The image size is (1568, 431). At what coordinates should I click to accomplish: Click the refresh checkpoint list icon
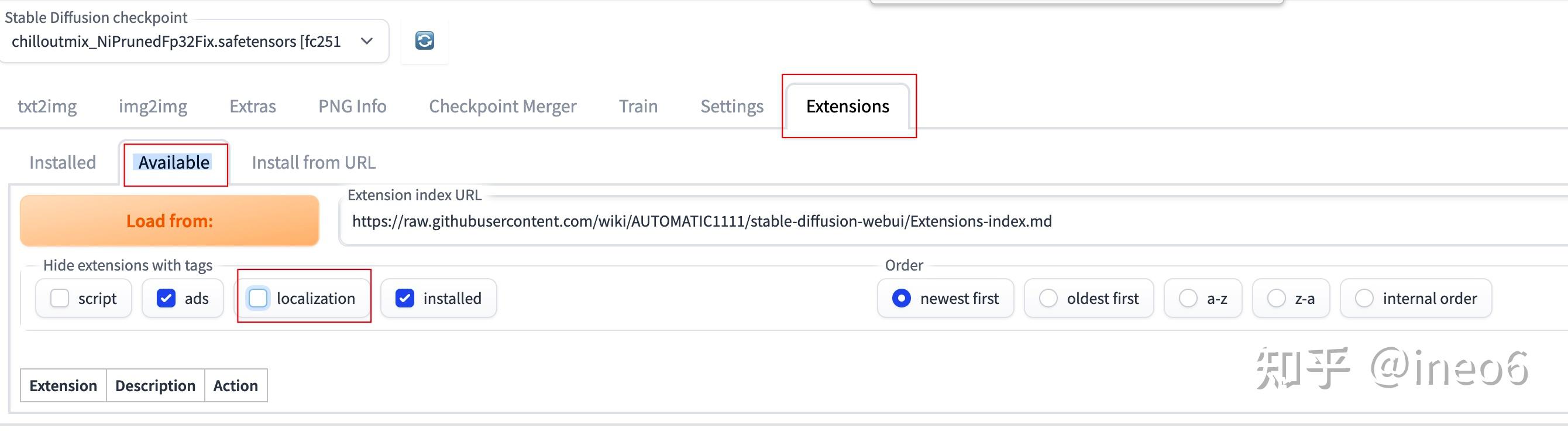pyautogui.click(x=424, y=41)
